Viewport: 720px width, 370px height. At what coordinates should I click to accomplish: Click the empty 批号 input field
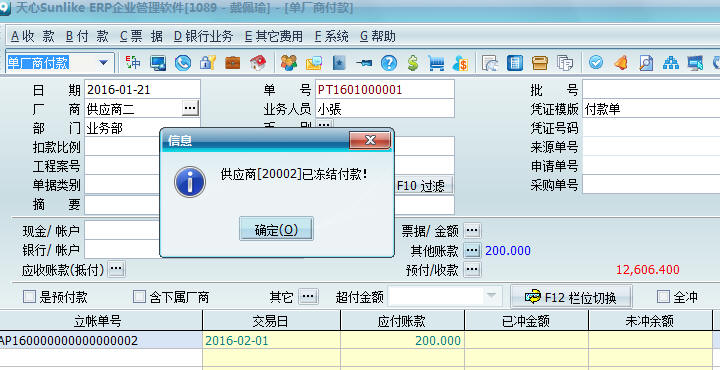click(x=651, y=90)
